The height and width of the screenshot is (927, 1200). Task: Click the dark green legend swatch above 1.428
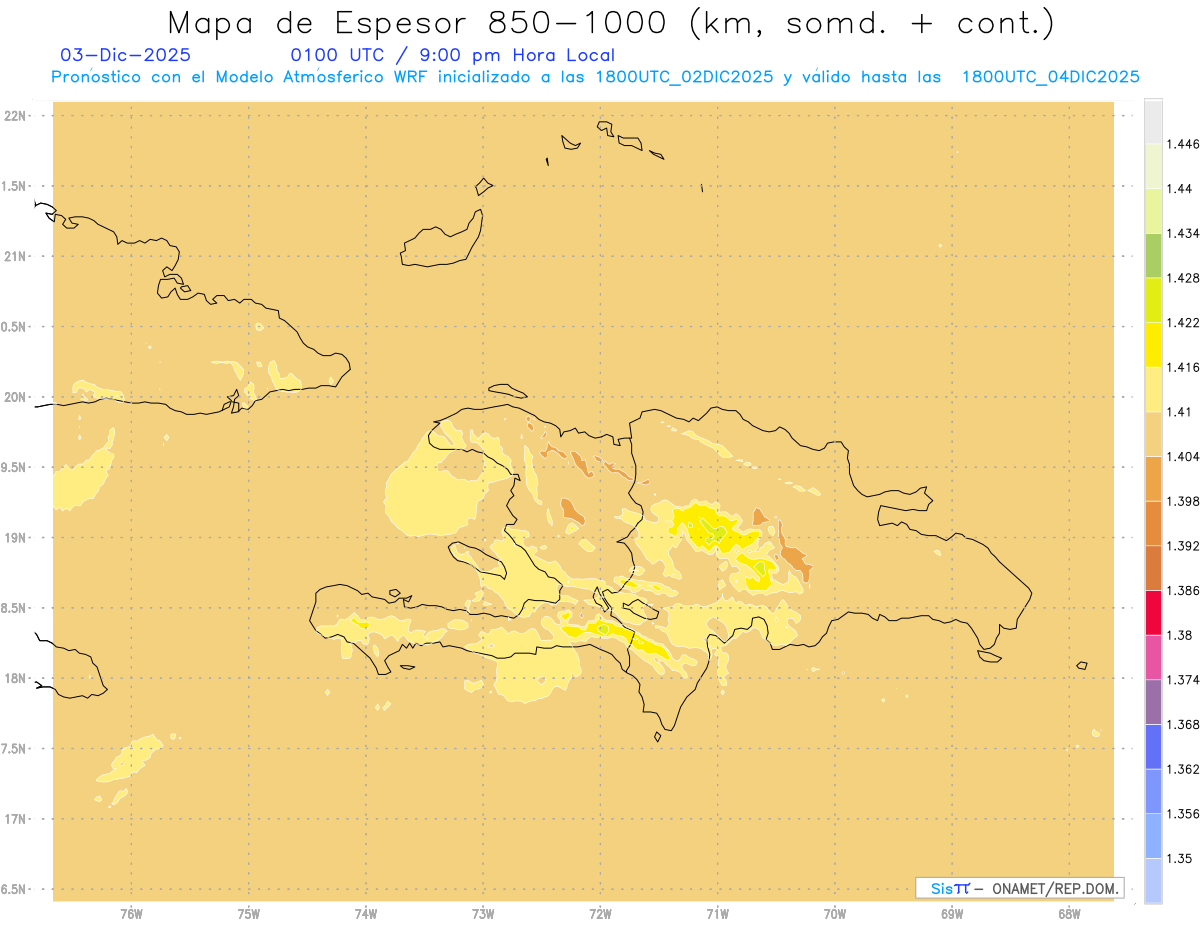tap(1153, 255)
